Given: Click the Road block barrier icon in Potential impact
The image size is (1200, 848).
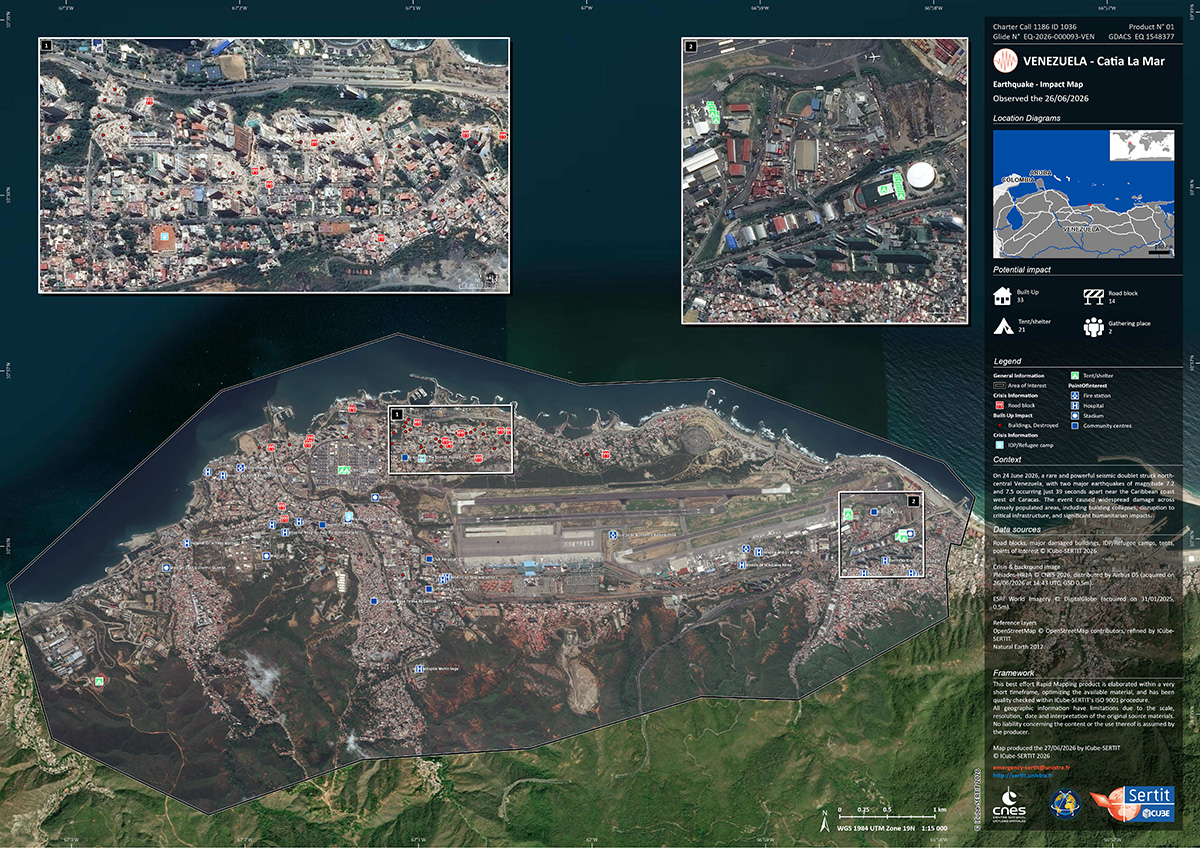Looking at the screenshot, I should click(1092, 295).
